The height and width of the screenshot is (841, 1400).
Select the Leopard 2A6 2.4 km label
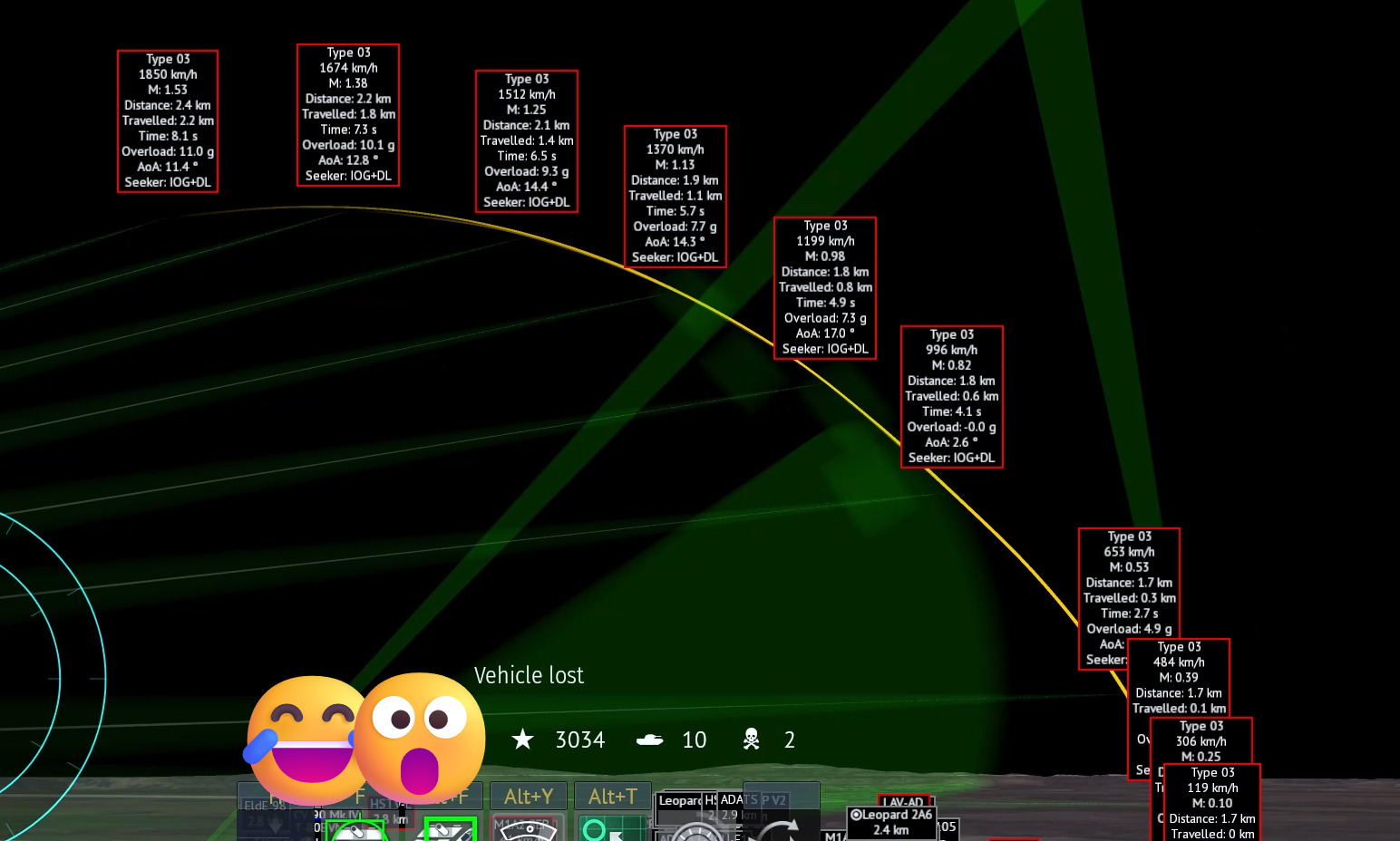click(x=891, y=822)
